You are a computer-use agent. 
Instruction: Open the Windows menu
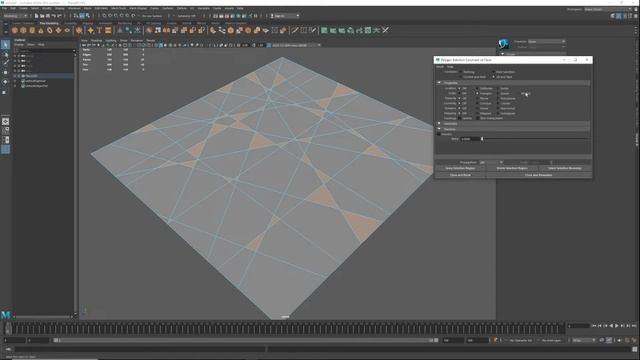[x=74, y=8]
